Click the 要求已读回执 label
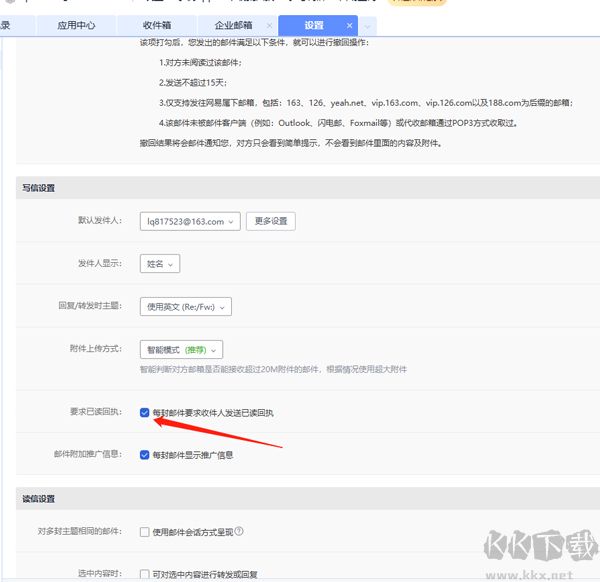This screenshot has height=582, width=600. (x=96, y=412)
